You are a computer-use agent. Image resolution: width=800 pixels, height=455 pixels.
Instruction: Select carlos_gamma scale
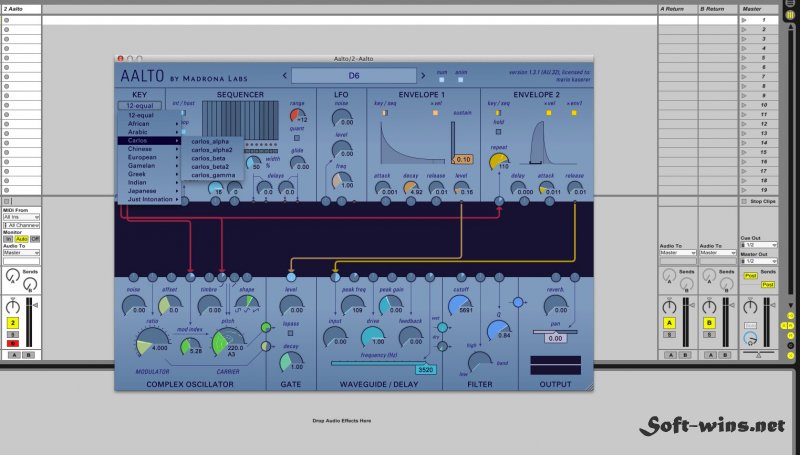[212, 175]
